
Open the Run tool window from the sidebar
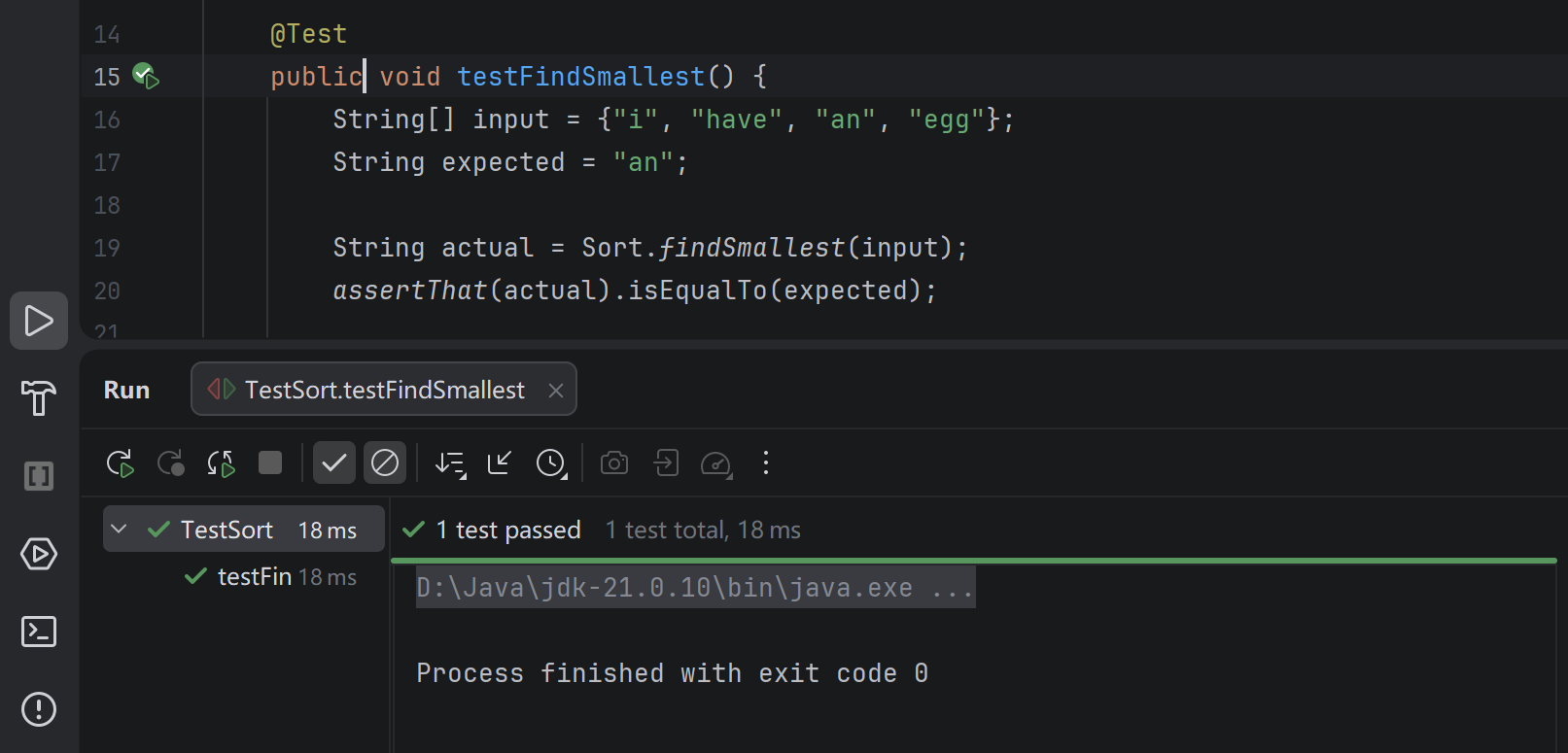(x=39, y=321)
